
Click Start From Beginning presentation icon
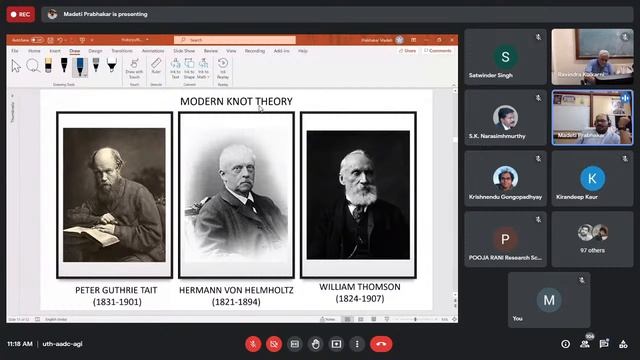tap(82, 40)
